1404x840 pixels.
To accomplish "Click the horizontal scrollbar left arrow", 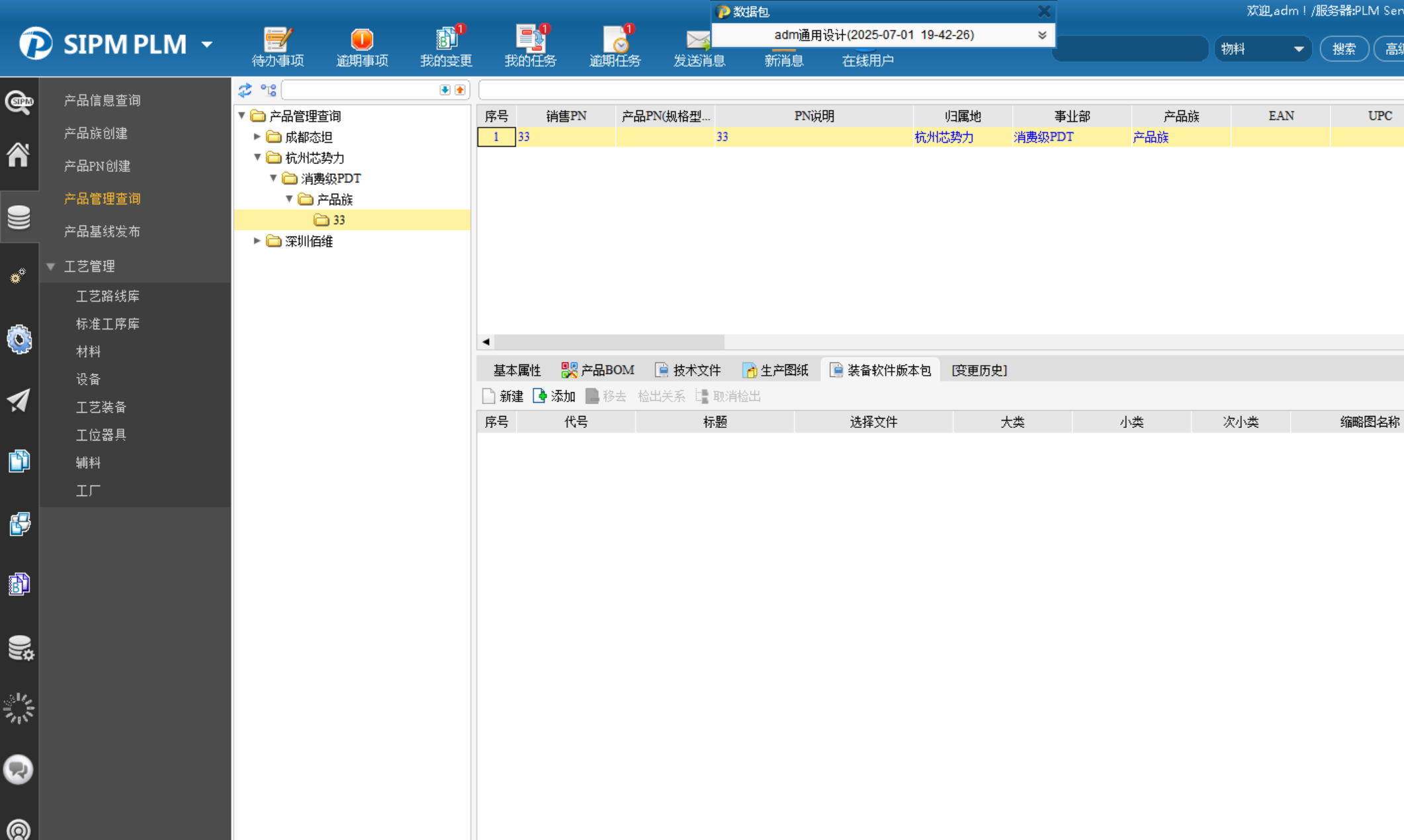I will 486,342.
